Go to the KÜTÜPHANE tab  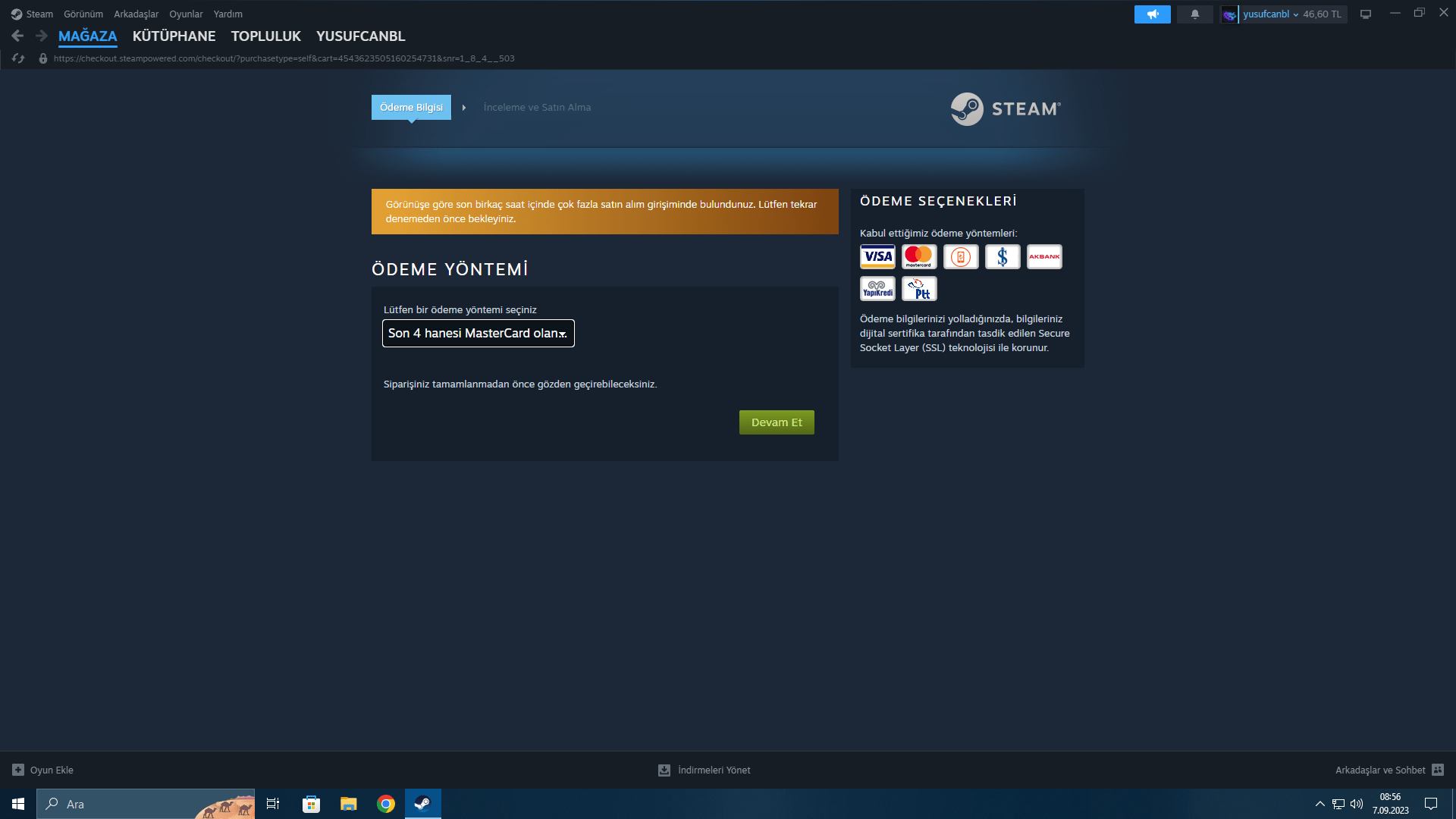pos(174,36)
